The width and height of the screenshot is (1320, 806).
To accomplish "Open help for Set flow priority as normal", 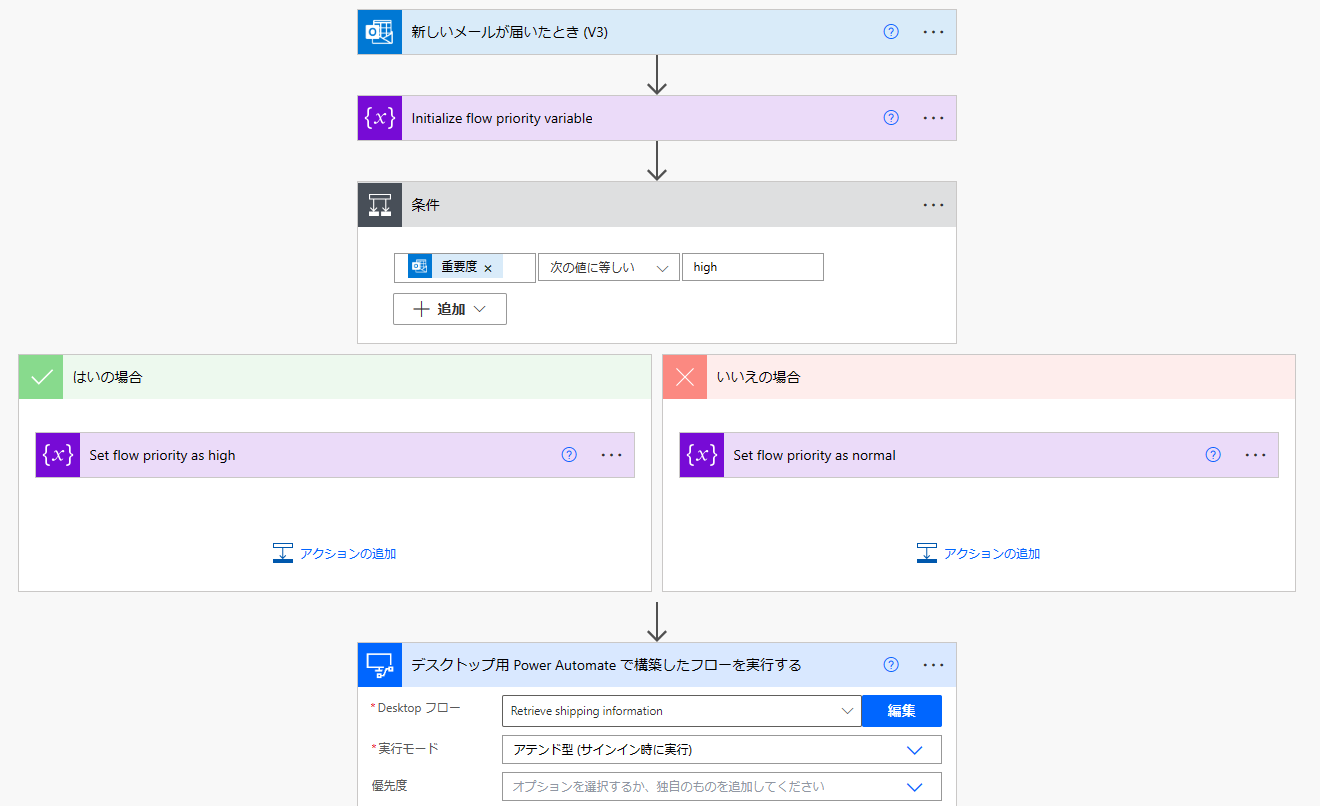I will point(1213,455).
